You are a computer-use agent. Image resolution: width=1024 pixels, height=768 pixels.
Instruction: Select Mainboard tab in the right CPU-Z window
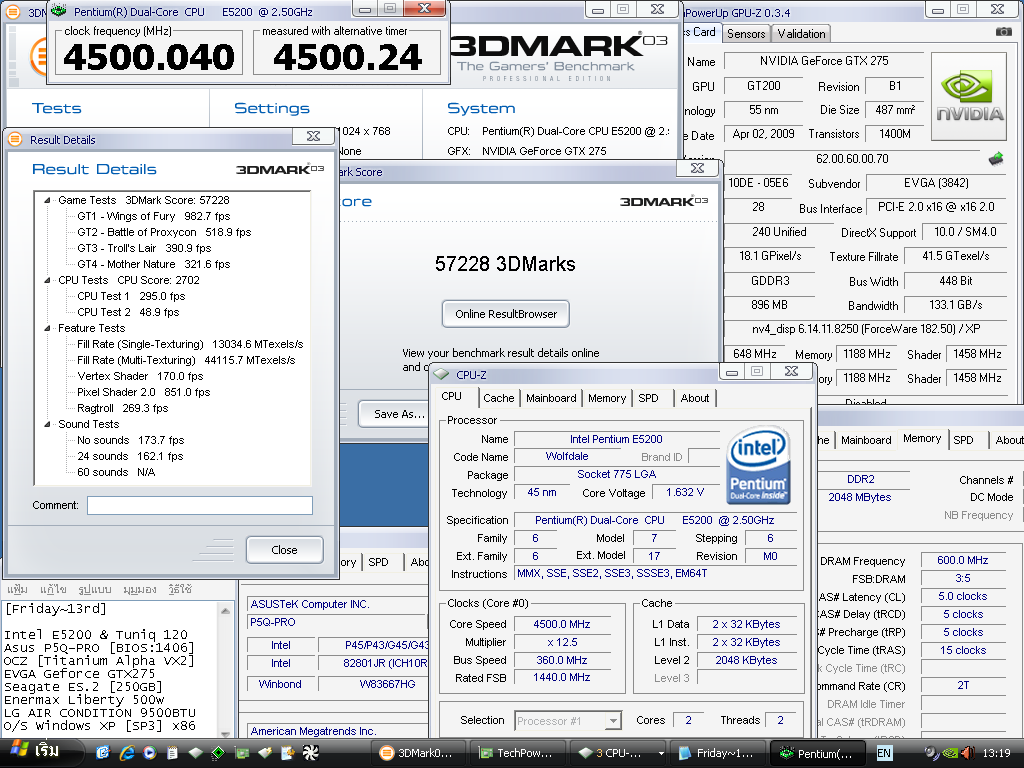pyautogui.click(x=866, y=440)
